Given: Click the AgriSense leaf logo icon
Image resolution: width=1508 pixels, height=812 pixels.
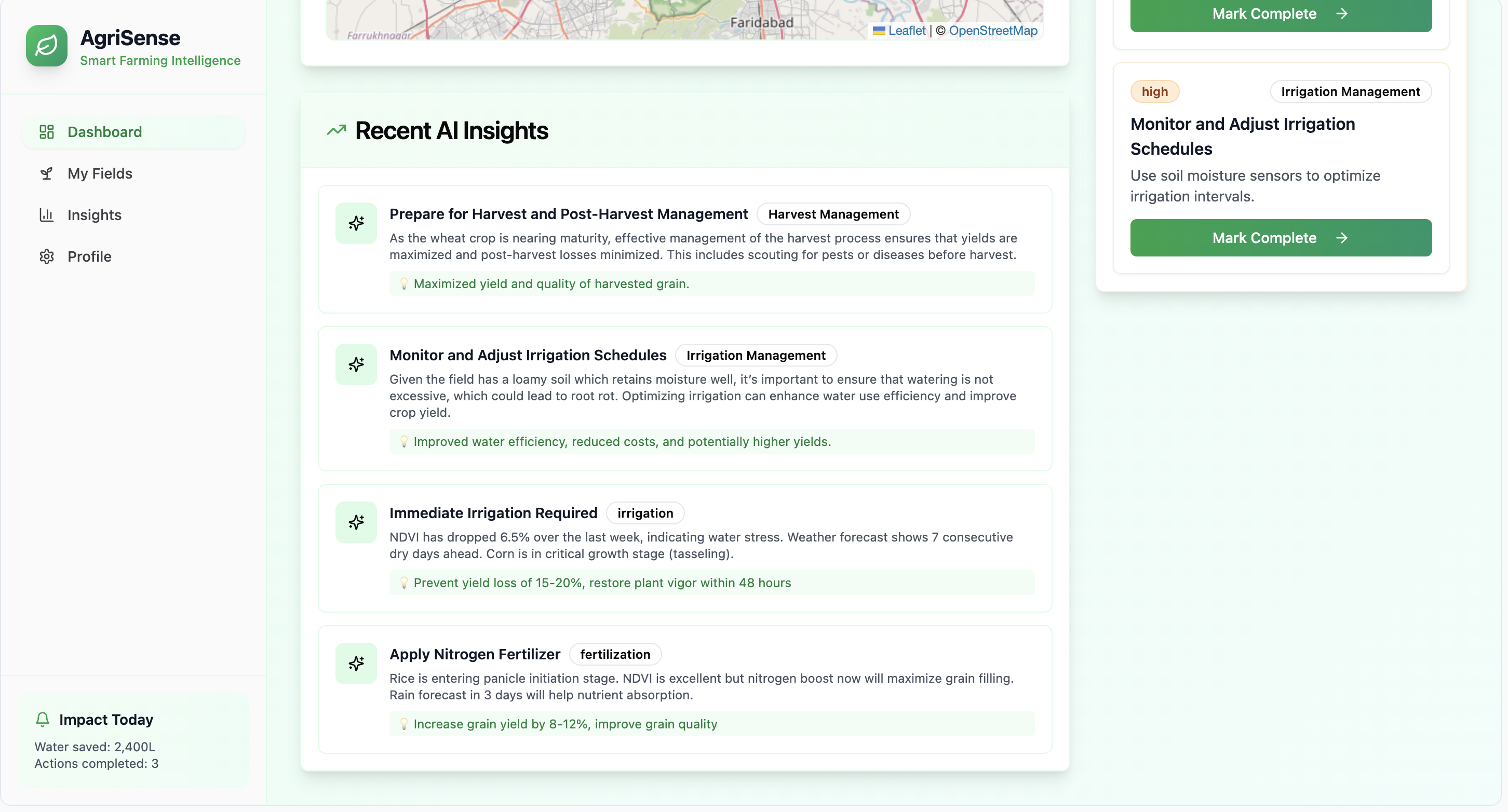Looking at the screenshot, I should click(46, 46).
